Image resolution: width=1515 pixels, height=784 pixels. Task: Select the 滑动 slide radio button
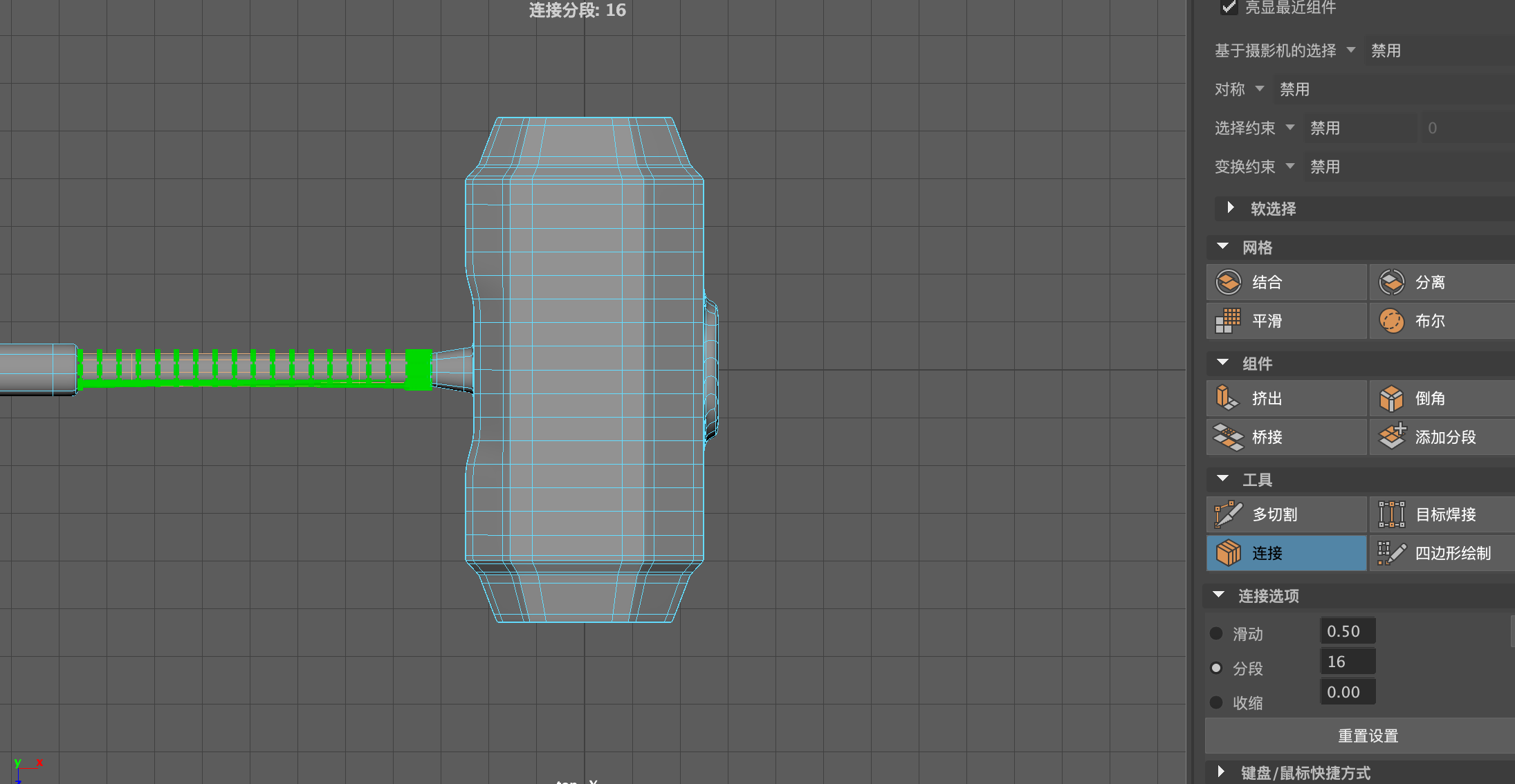point(1216,633)
